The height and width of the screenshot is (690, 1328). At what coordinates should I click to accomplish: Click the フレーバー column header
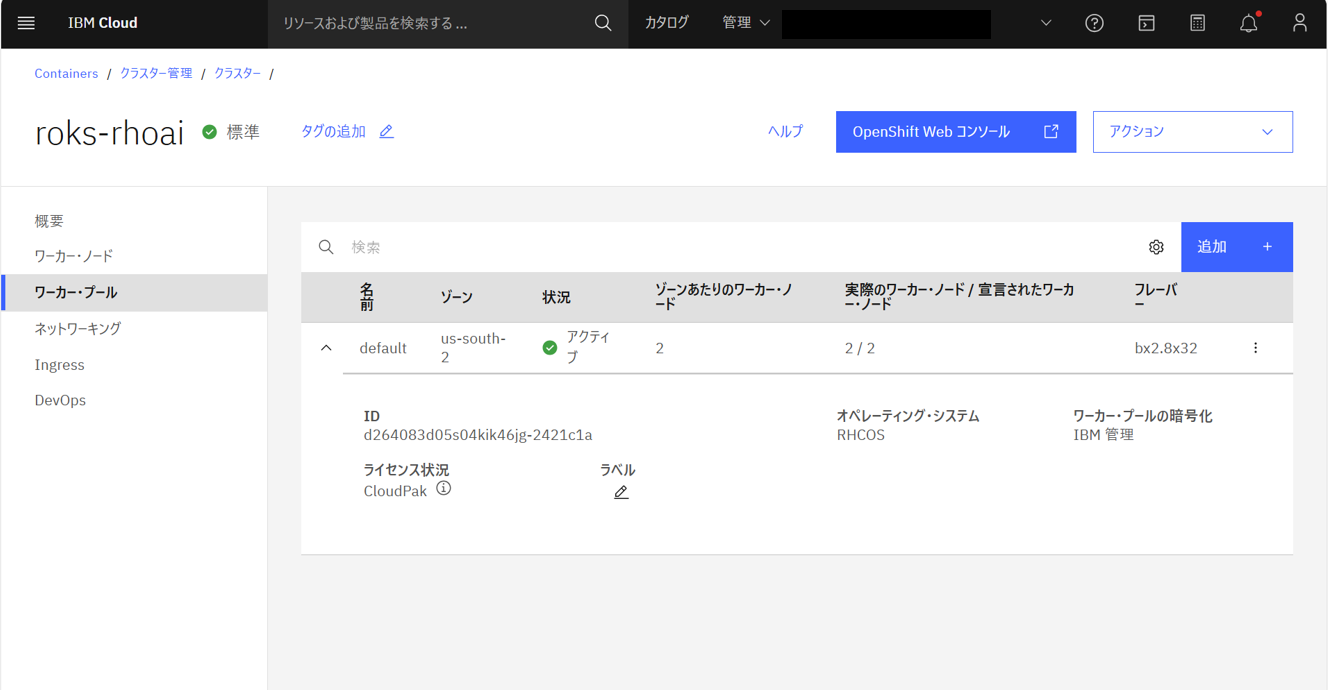click(1155, 297)
